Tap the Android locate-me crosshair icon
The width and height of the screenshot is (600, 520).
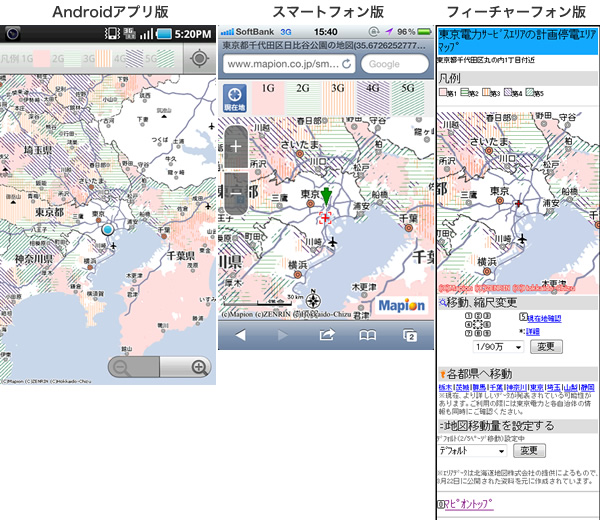199,58
